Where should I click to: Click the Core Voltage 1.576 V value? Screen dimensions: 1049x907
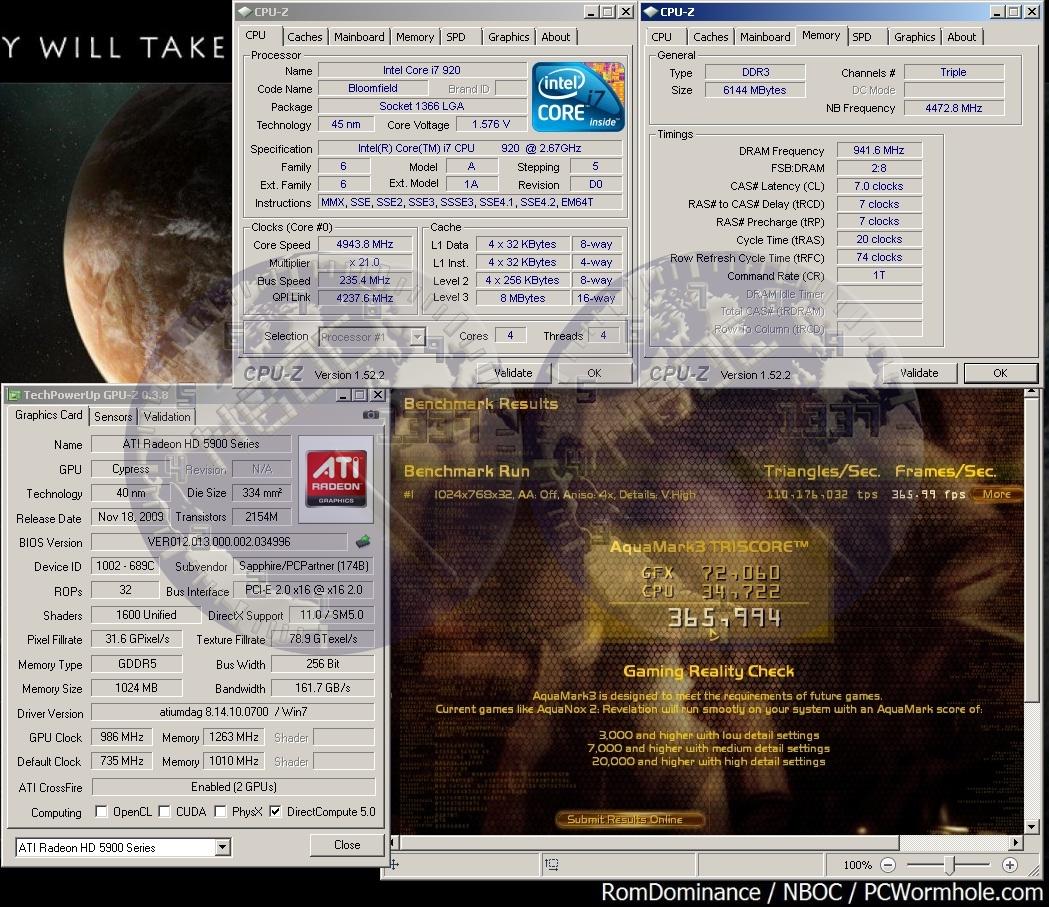[x=492, y=124]
